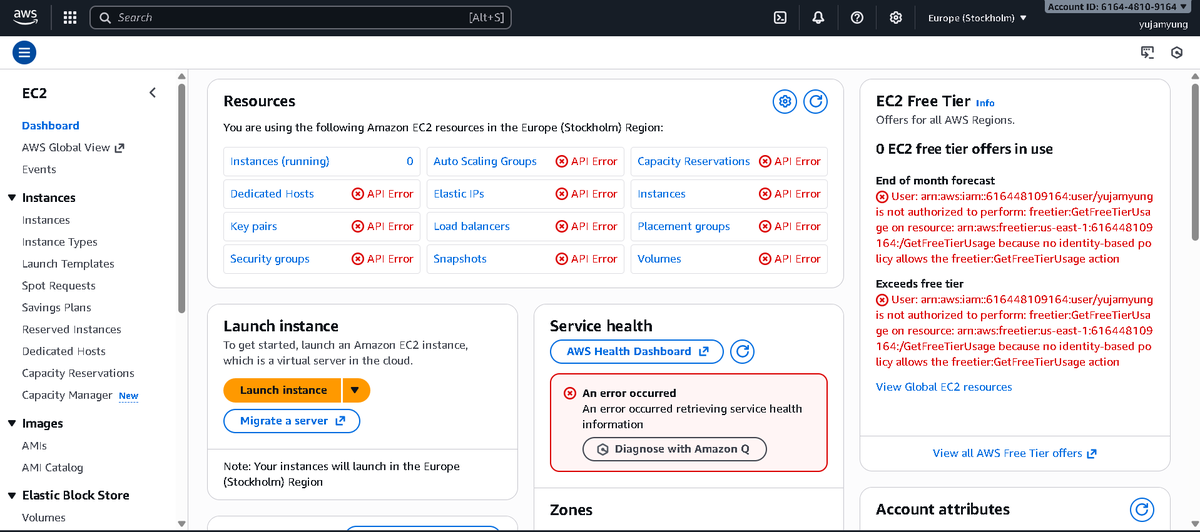Collapse the Images section in sidebar
The image size is (1200, 532).
[x=12, y=424]
